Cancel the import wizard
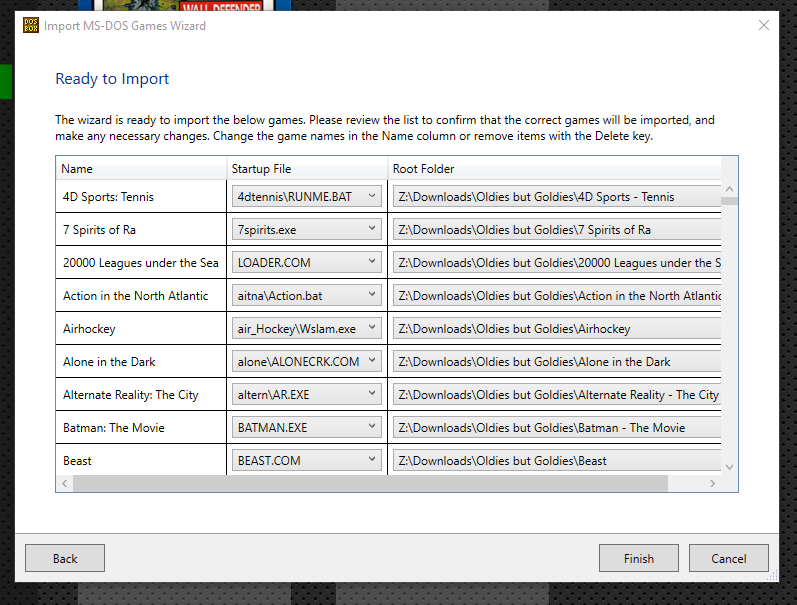 728,558
